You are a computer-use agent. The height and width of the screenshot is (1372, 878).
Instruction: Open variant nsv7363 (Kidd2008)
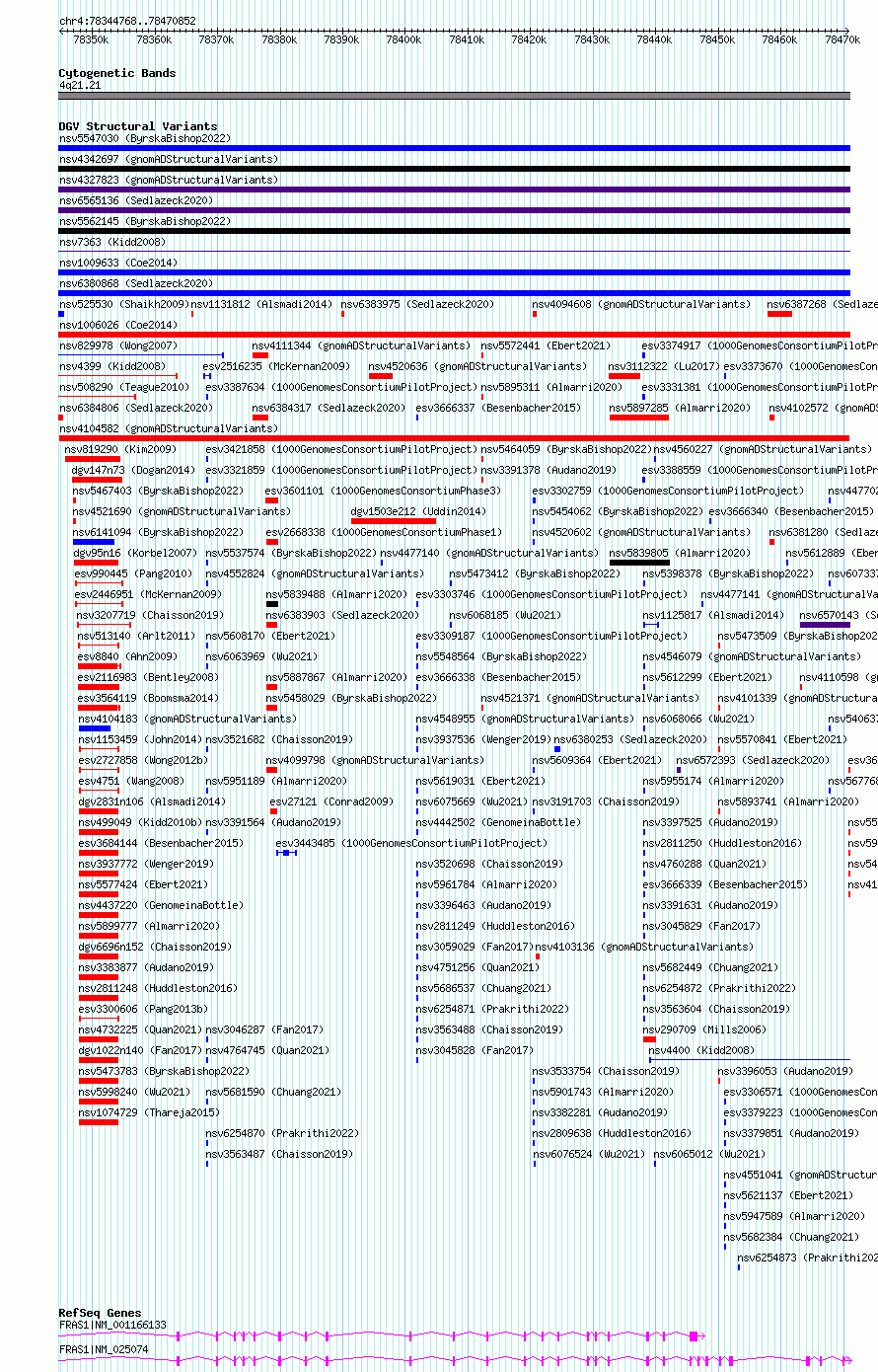pyautogui.click(x=112, y=242)
